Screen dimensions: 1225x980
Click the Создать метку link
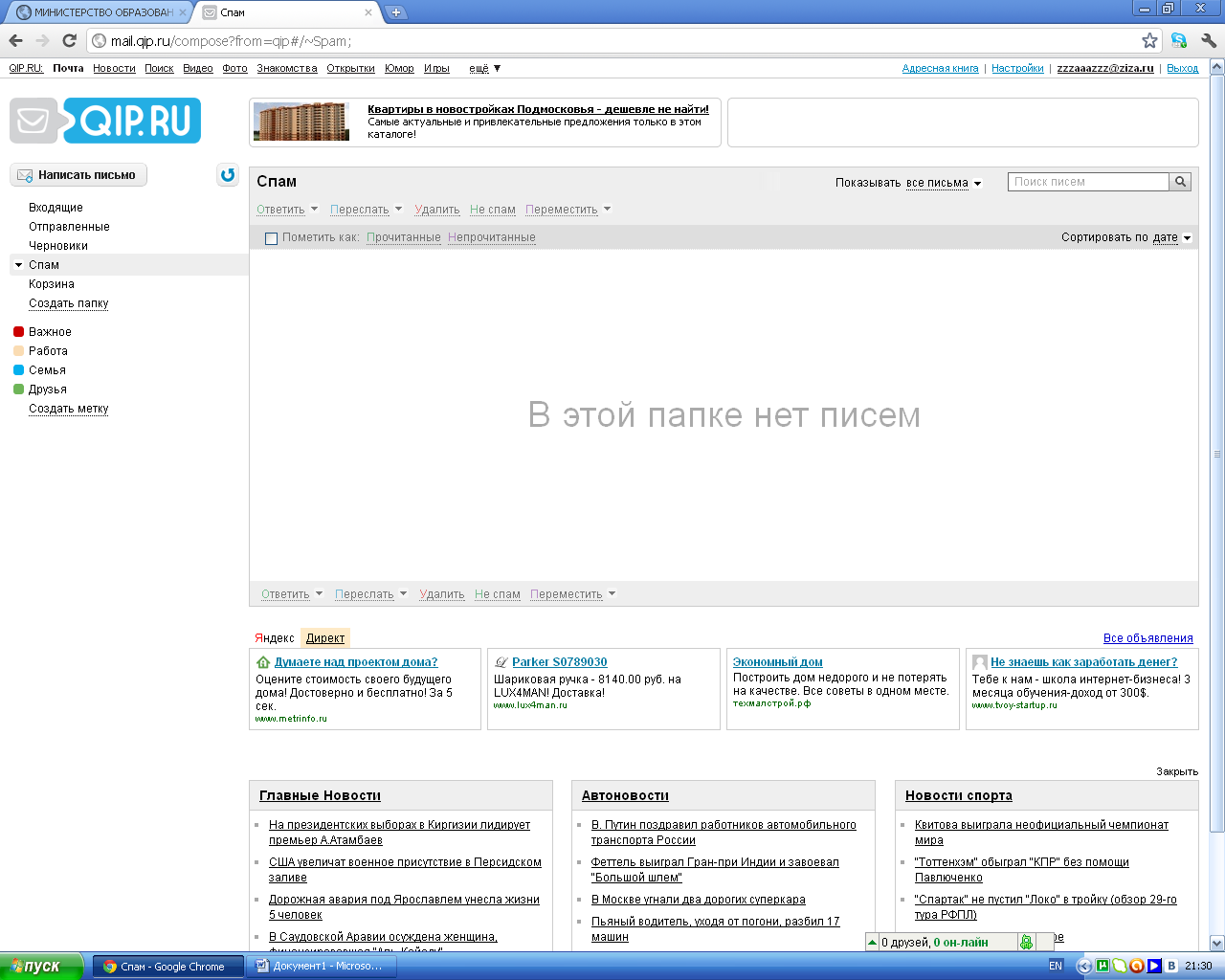pyautogui.click(x=69, y=409)
